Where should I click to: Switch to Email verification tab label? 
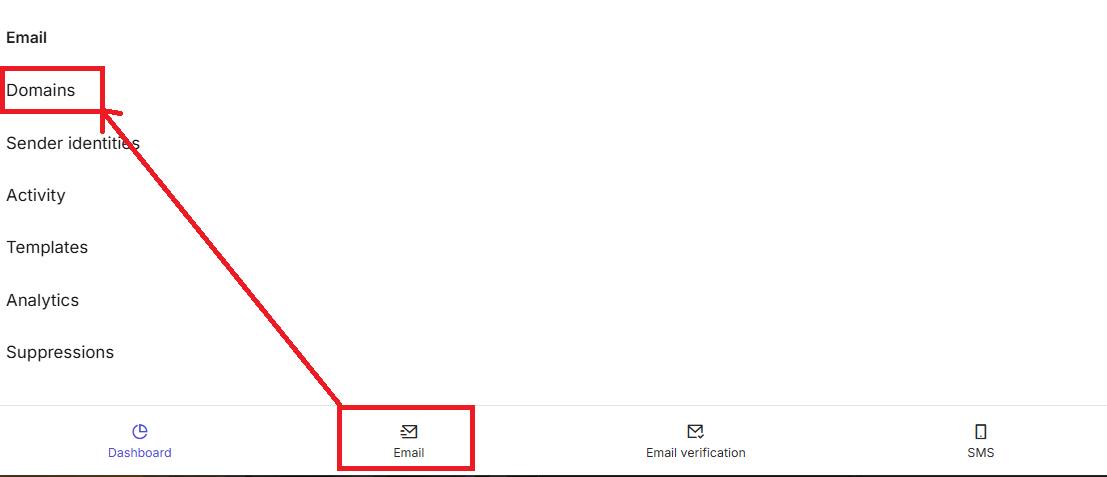695,453
